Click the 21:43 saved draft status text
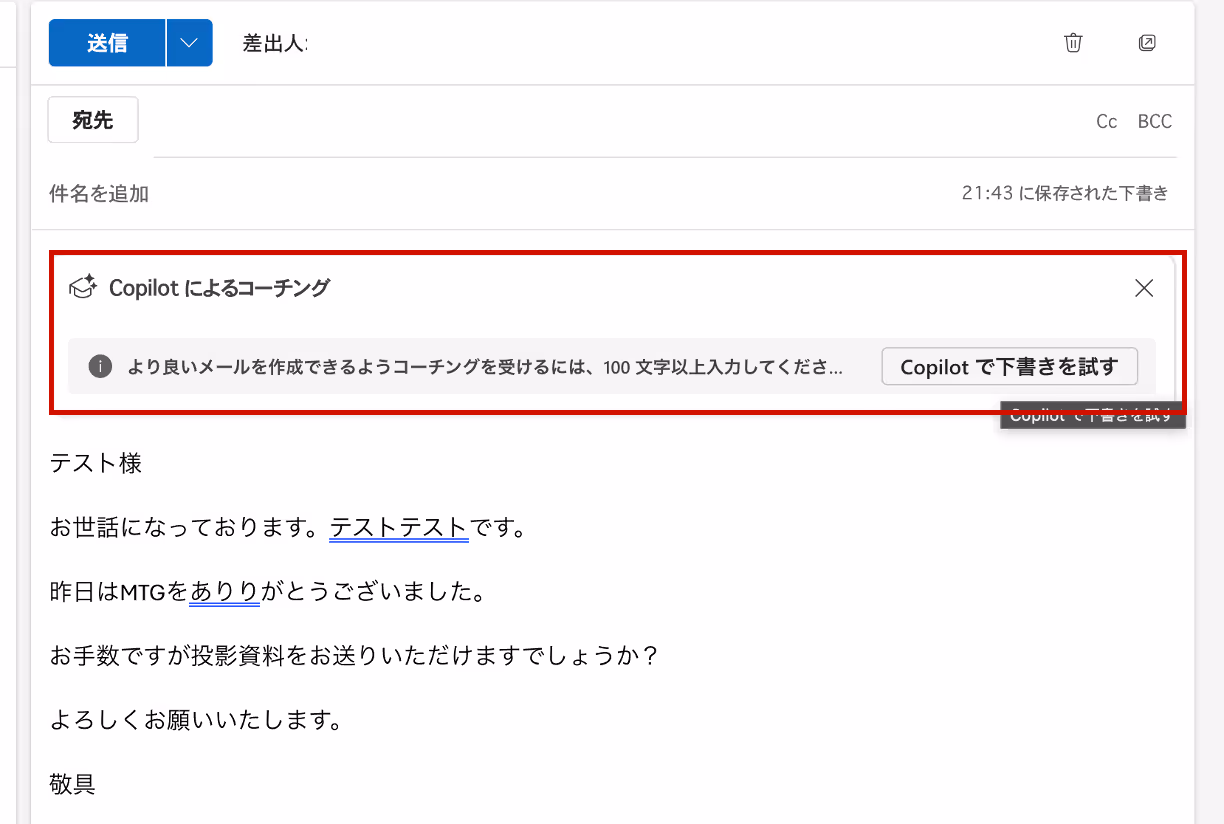The height and width of the screenshot is (824, 1224). tap(1065, 194)
